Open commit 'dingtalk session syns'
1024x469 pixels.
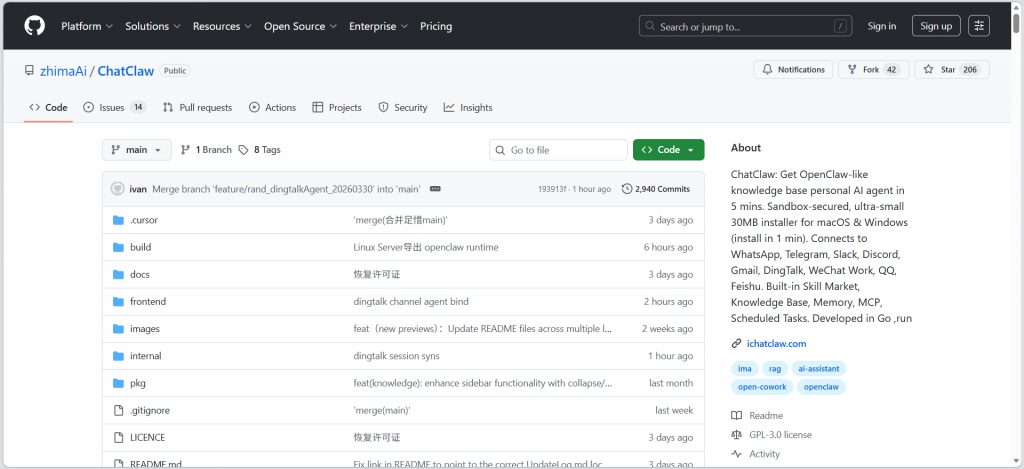(x=396, y=356)
